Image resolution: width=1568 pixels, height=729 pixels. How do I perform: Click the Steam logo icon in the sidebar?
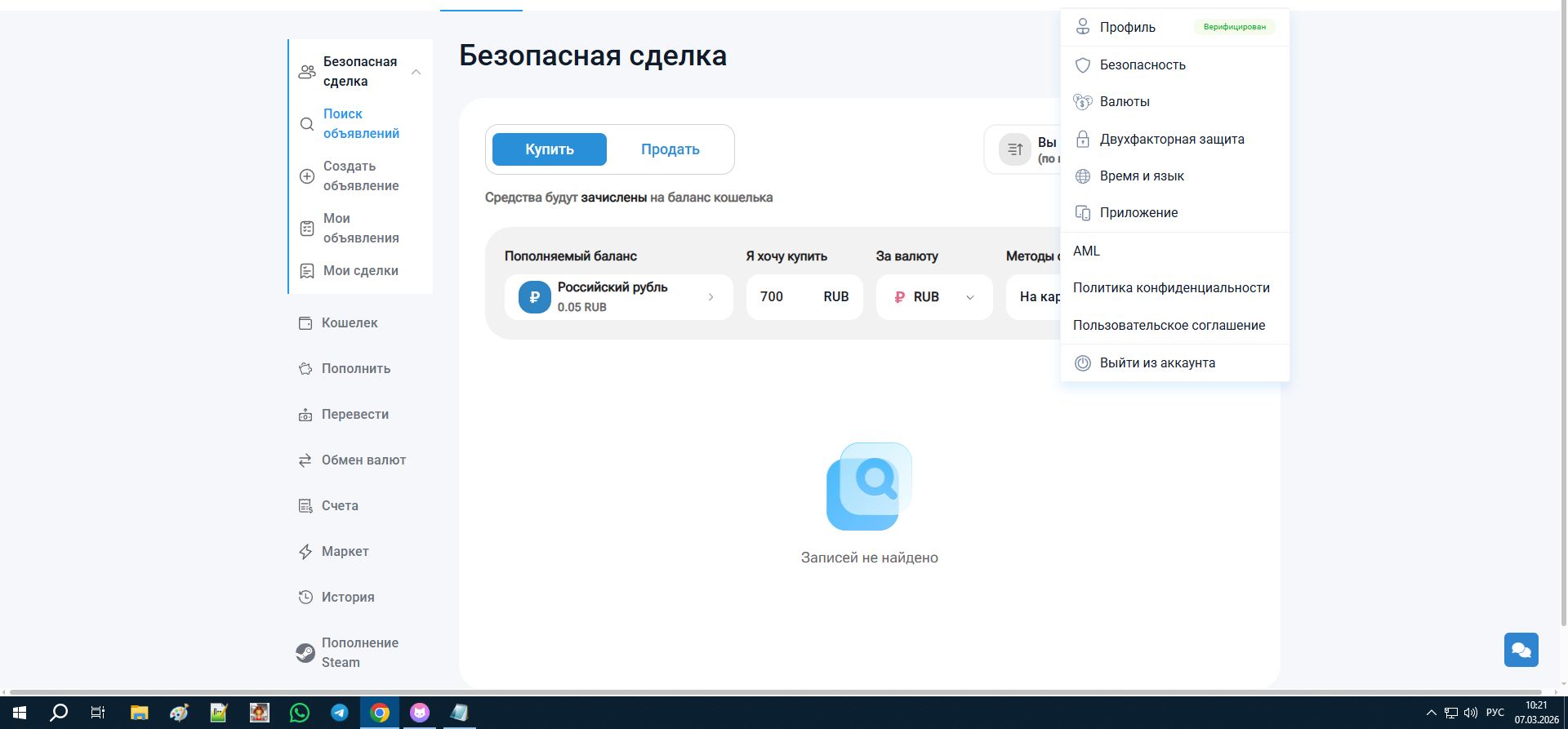(305, 652)
